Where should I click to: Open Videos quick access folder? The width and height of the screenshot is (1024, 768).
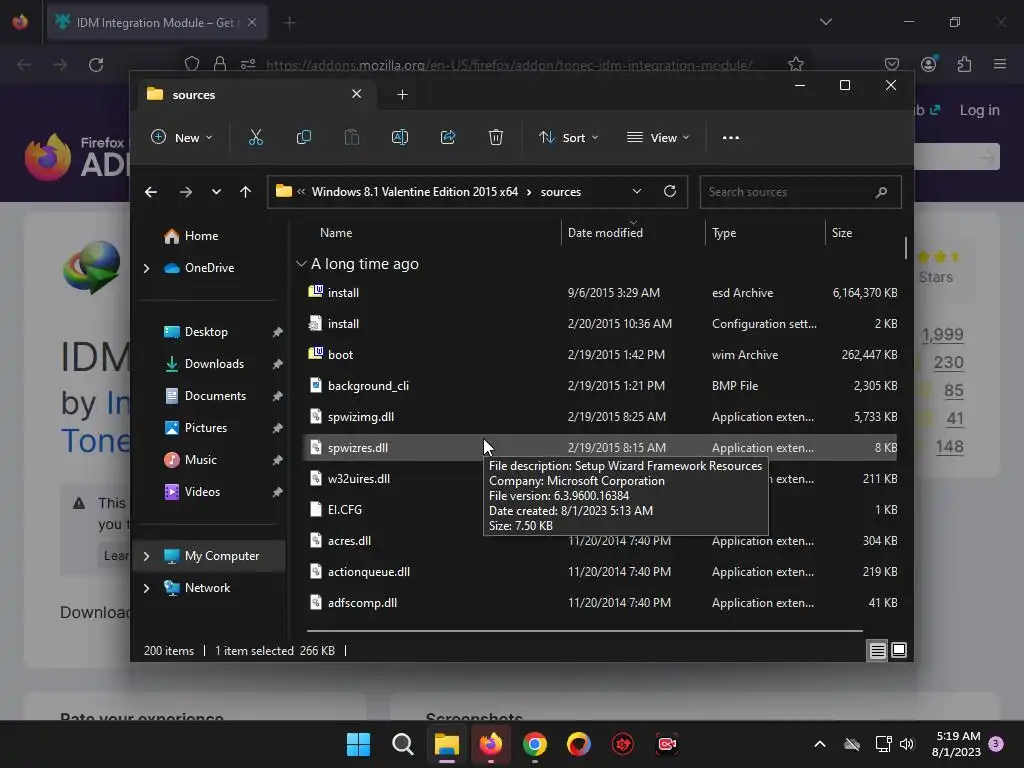(x=202, y=492)
